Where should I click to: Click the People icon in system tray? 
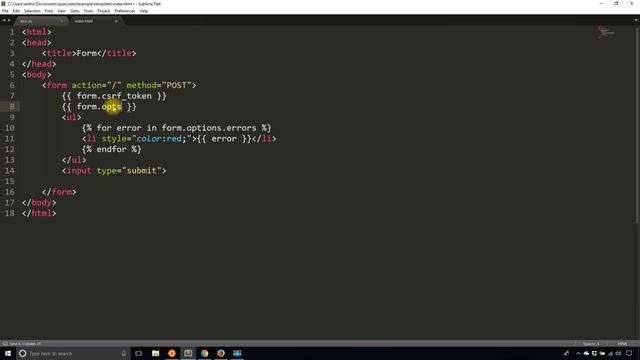566,353
